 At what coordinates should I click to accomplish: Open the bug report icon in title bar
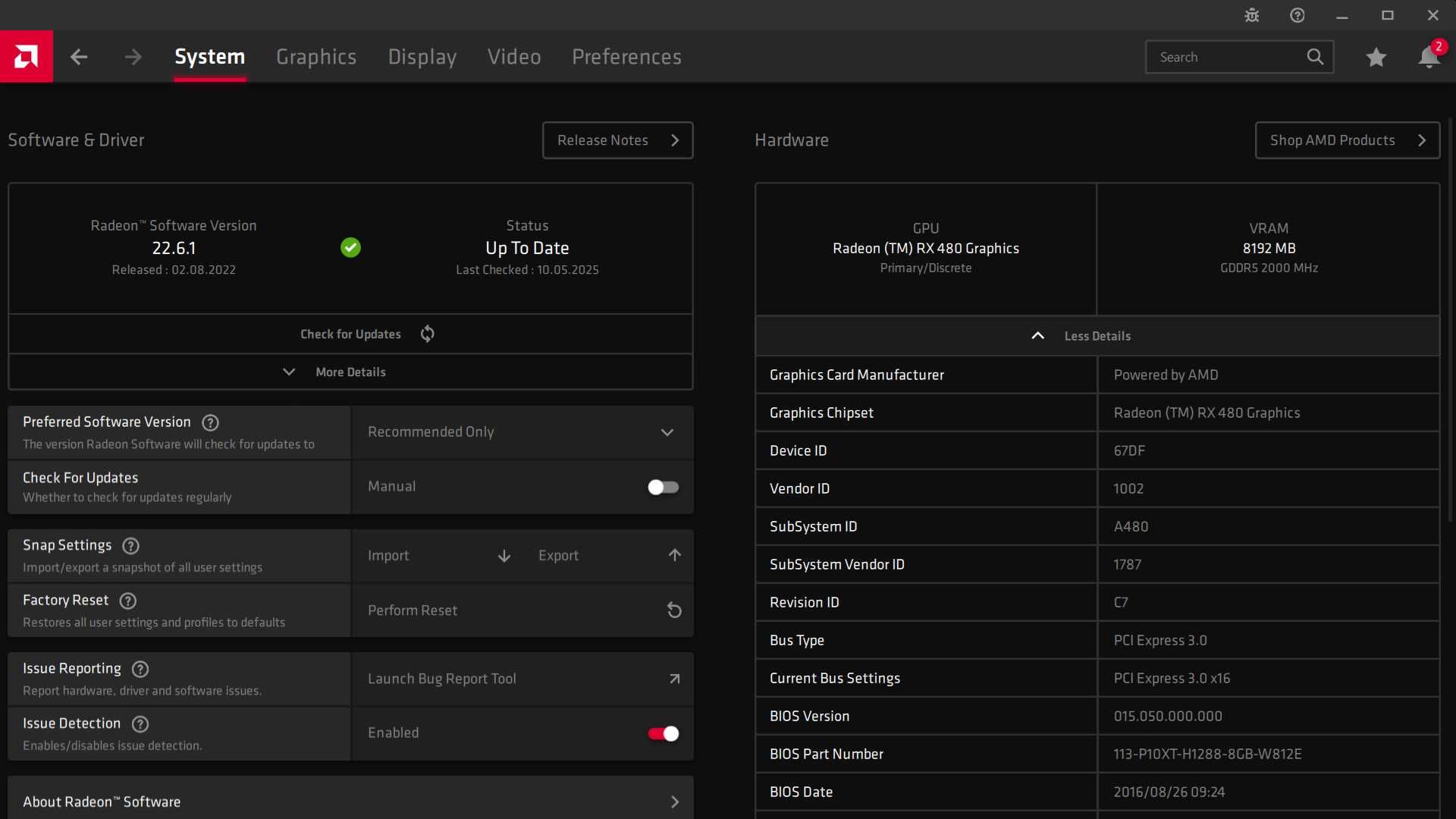point(1252,15)
